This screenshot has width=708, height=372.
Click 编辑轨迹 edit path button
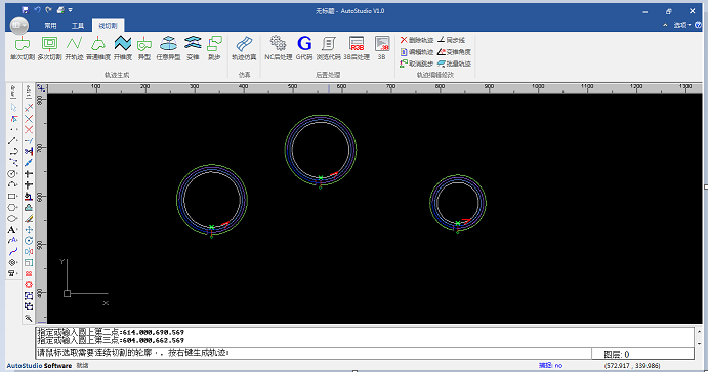pos(416,52)
